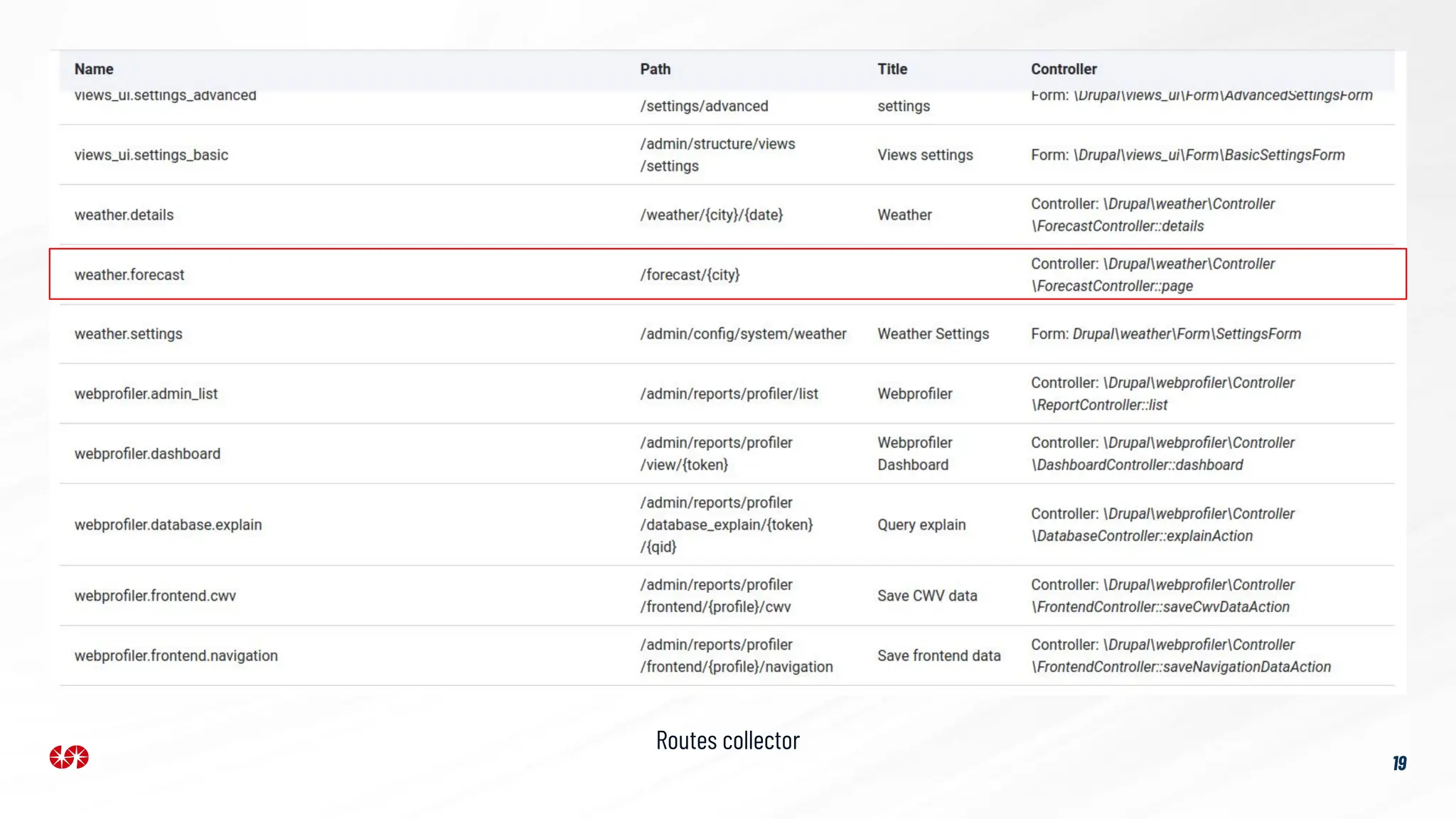Click the Path column header
Screen dimensions: 1456x819
[x=655, y=69]
